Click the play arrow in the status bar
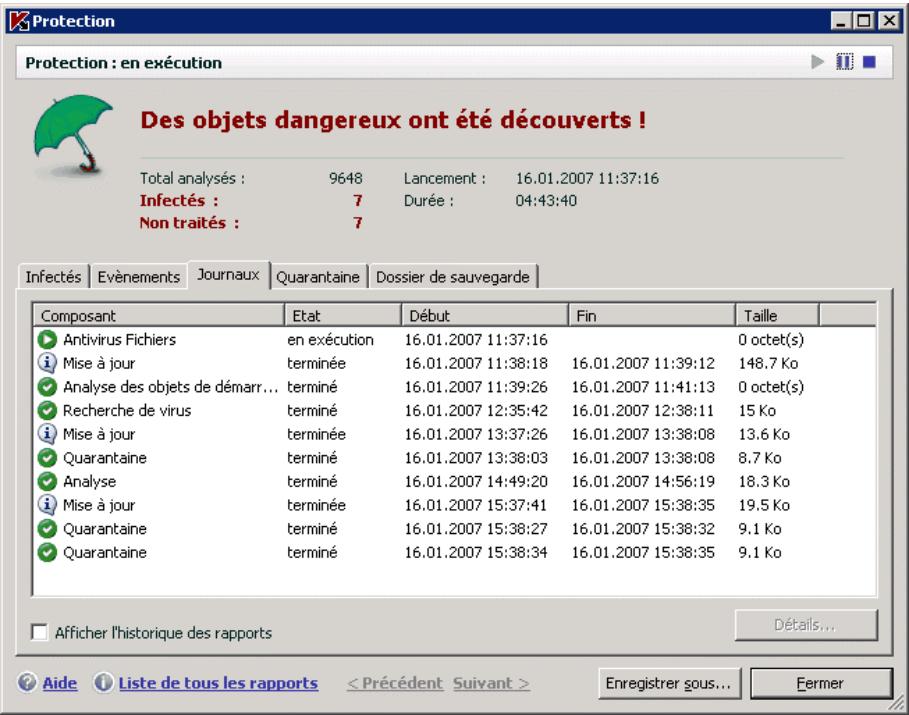Image resolution: width=909 pixels, height=715 pixels. coord(817,60)
